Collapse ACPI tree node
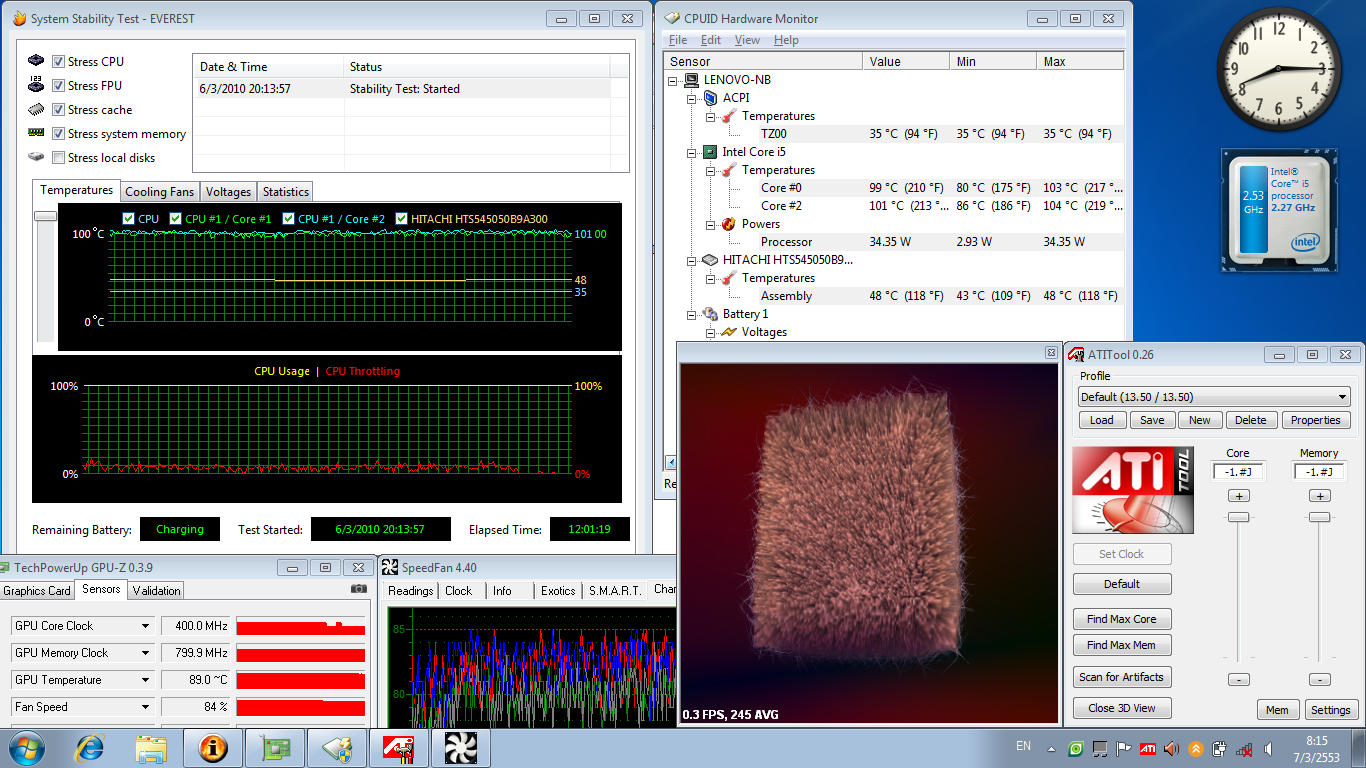The width and height of the screenshot is (1366, 768). tap(692, 98)
